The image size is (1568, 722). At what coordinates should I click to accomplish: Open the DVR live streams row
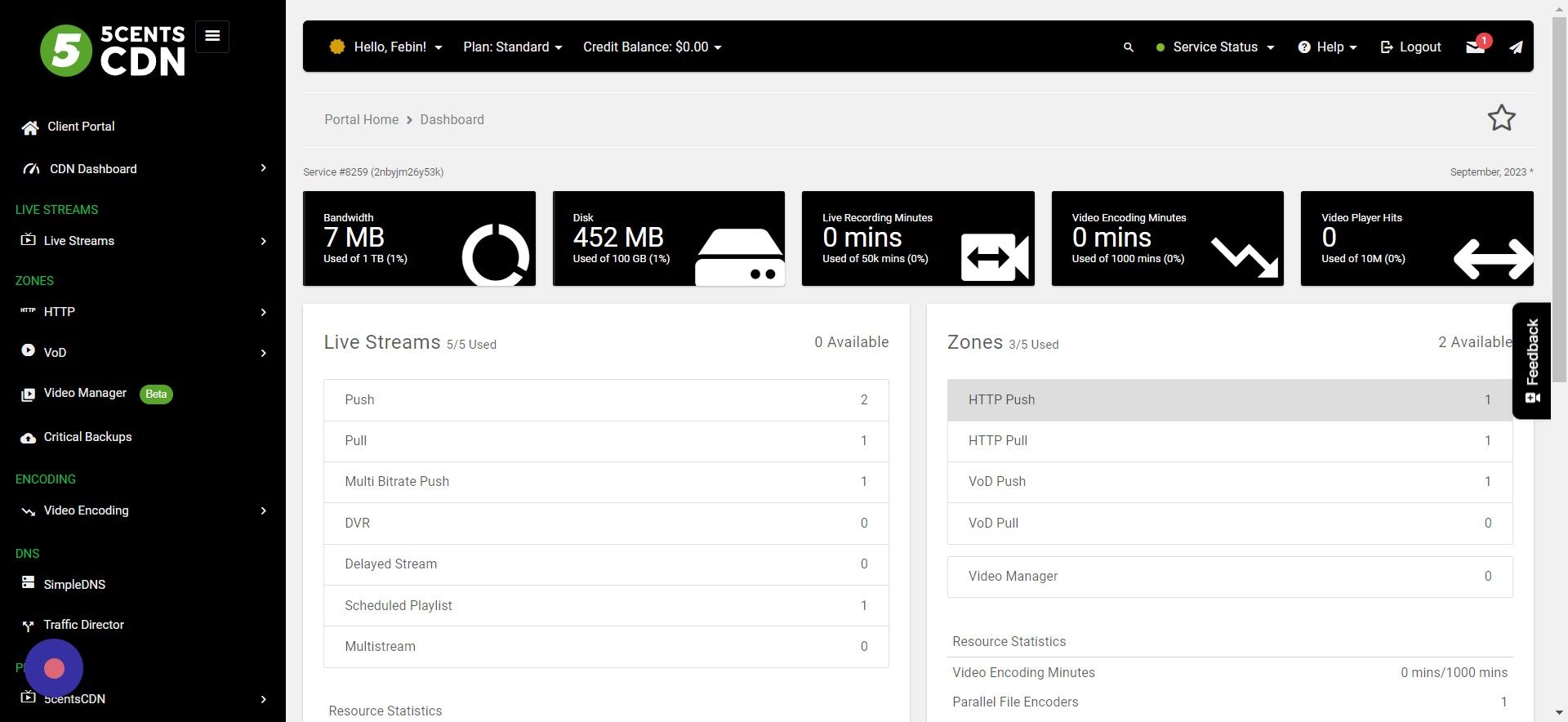point(606,524)
